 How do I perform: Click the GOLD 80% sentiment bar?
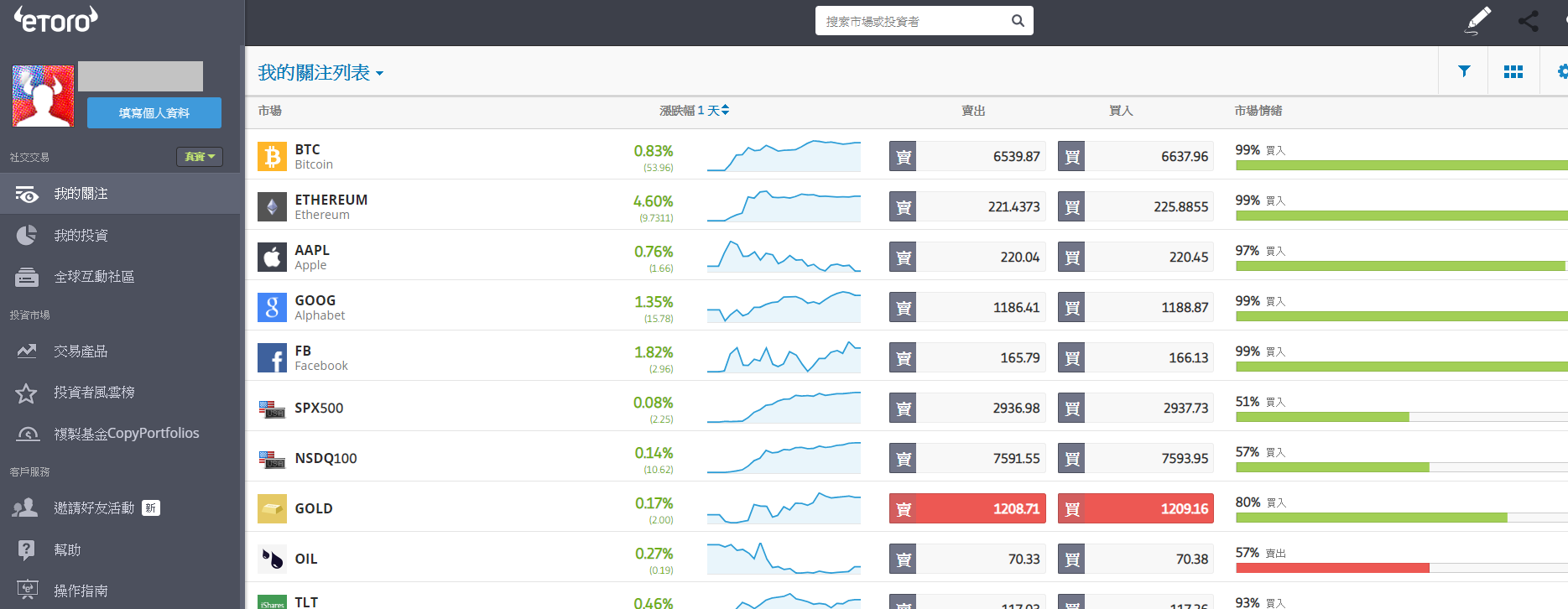pyautogui.click(x=1401, y=518)
